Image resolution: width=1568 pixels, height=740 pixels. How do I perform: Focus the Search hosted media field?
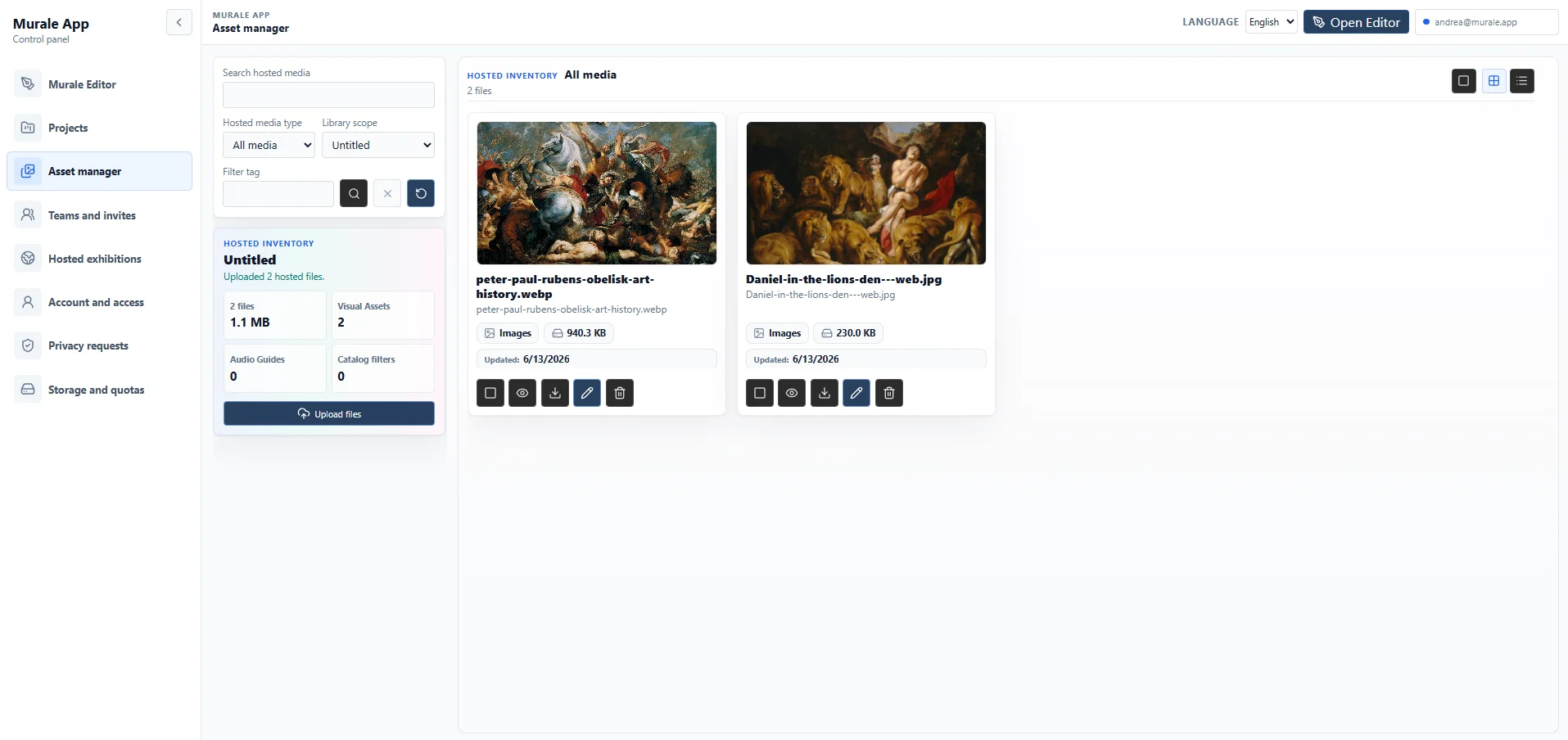328,95
